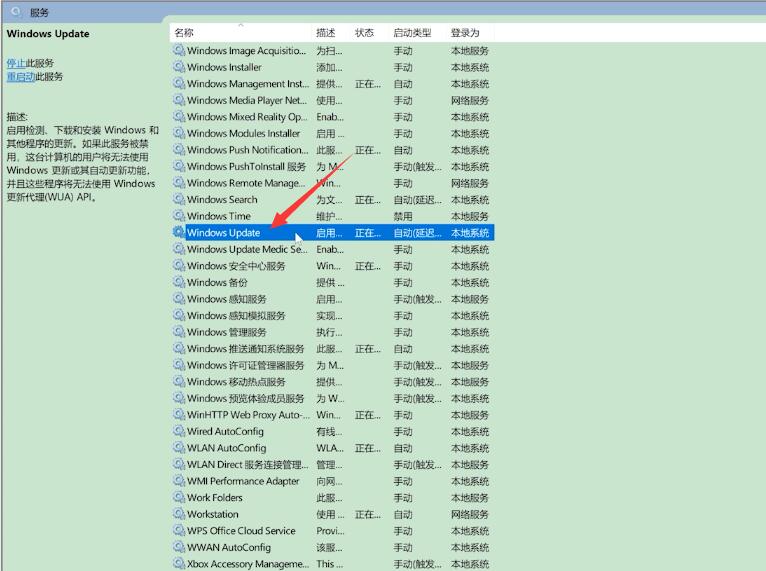Select the WMI Performance Adapter row
The height and width of the screenshot is (571, 766).
tap(243, 481)
